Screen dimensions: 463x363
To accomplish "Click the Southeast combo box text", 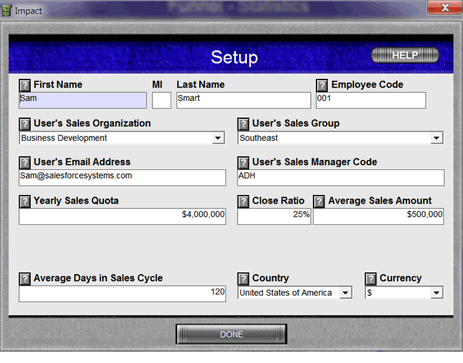I will (259, 138).
